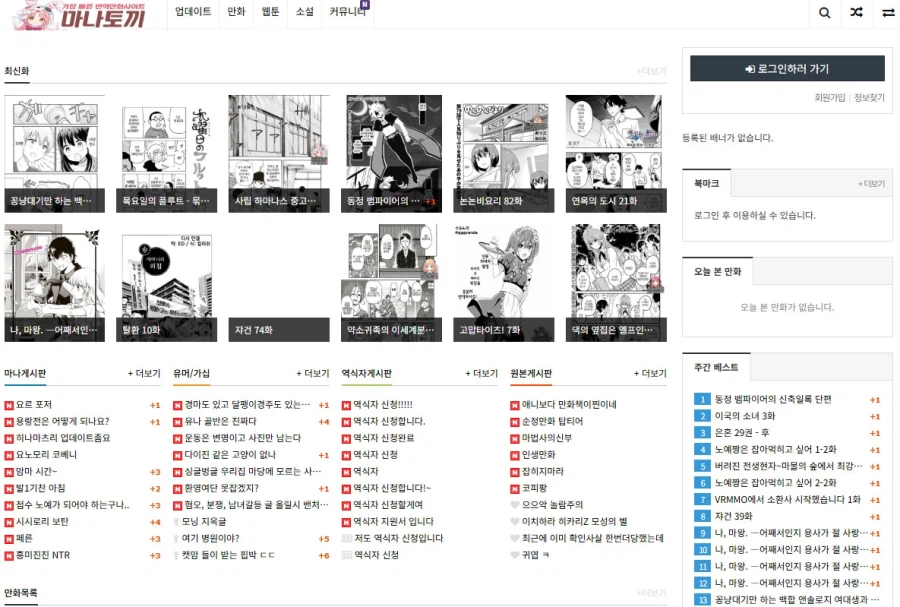900x607 pixels.
Task: Click rank 7 badge in 주간 베스트
Action: (702, 500)
